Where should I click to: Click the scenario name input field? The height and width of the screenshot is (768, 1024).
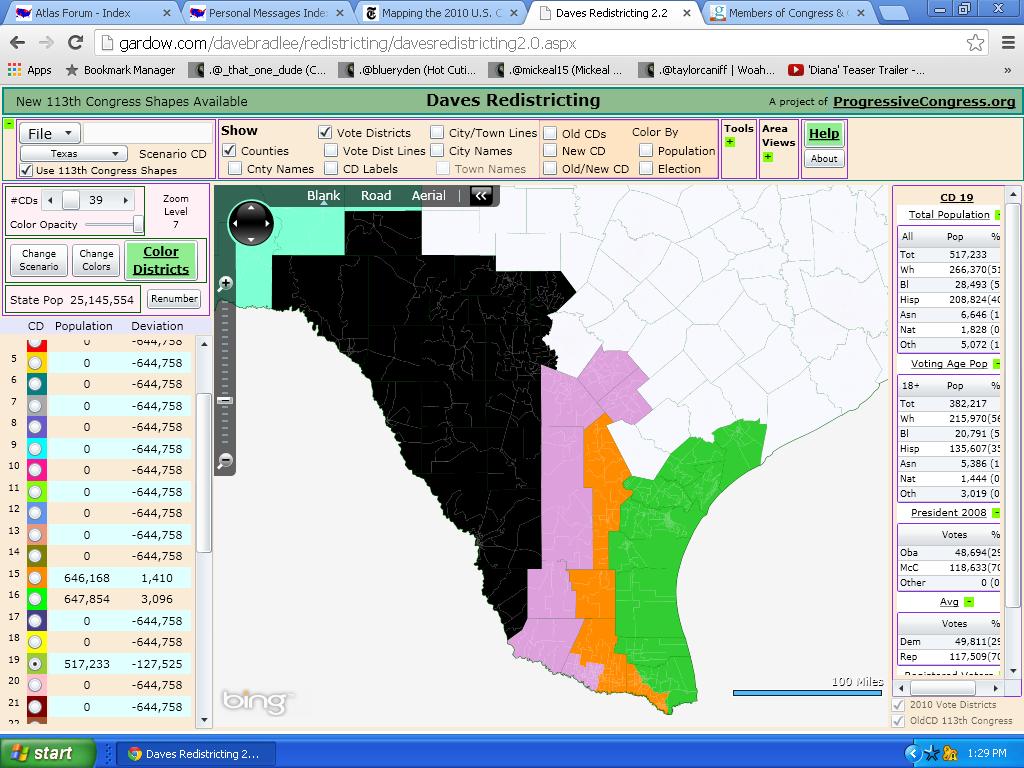coord(148,133)
